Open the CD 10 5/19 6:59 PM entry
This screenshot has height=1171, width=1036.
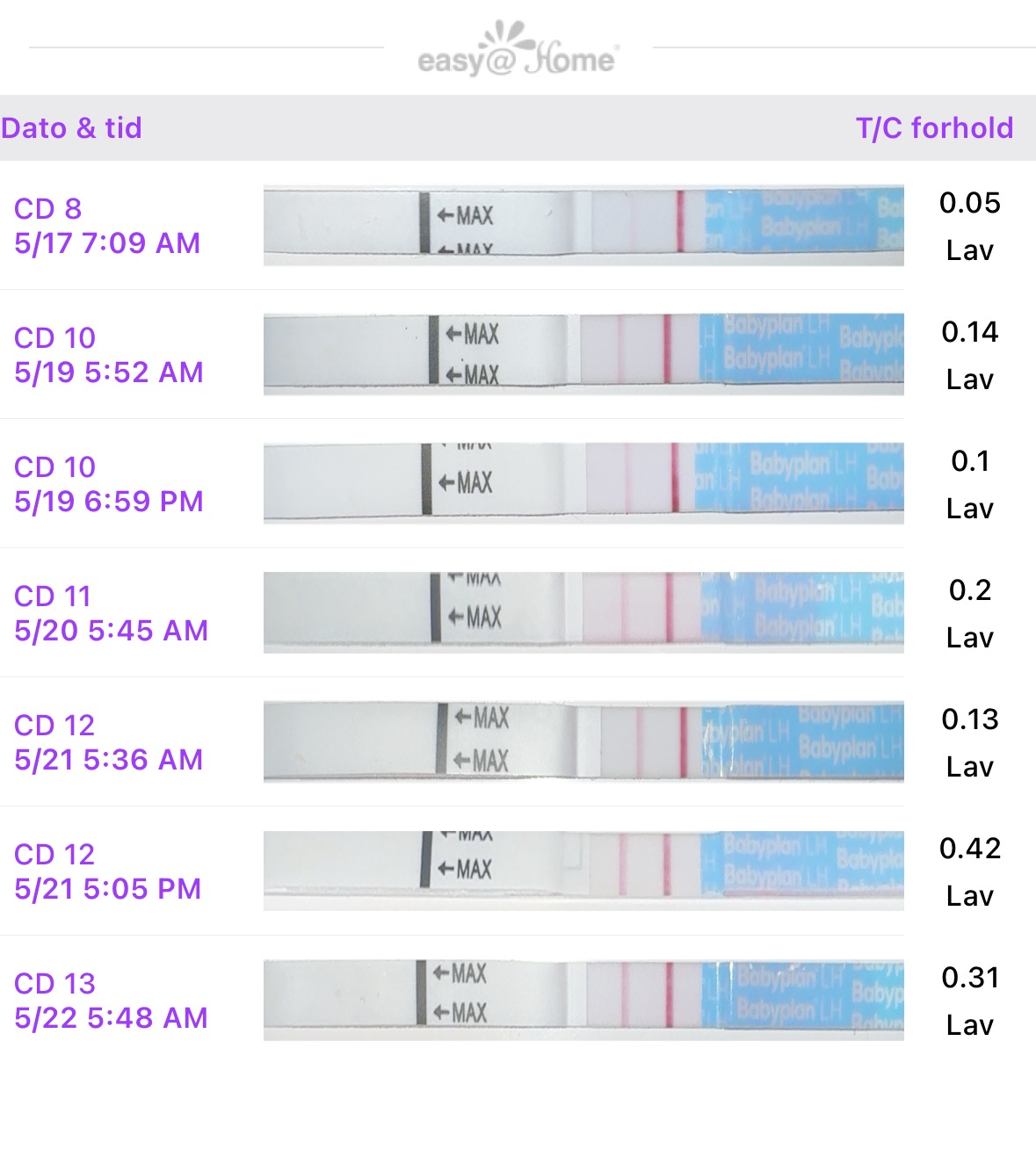coord(108,484)
